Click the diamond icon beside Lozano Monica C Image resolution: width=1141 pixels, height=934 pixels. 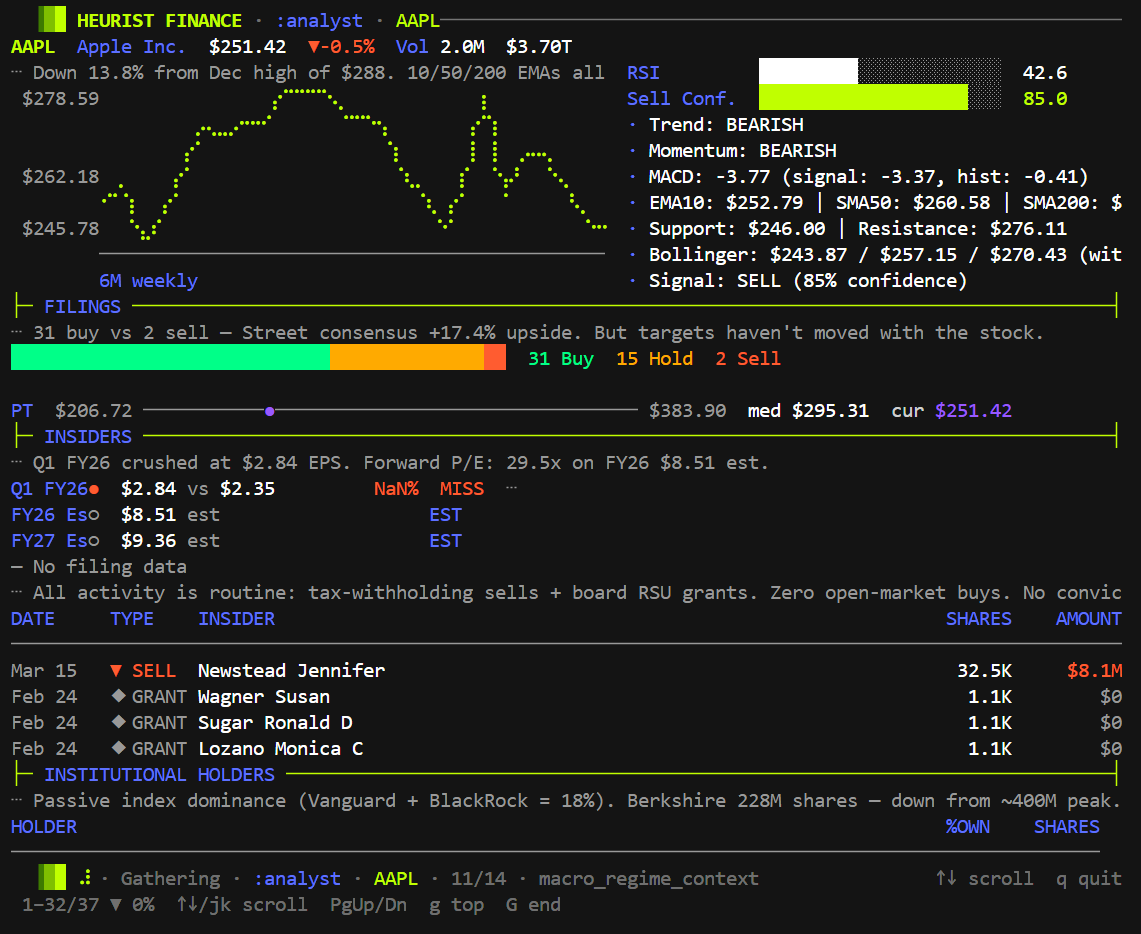click(118, 748)
